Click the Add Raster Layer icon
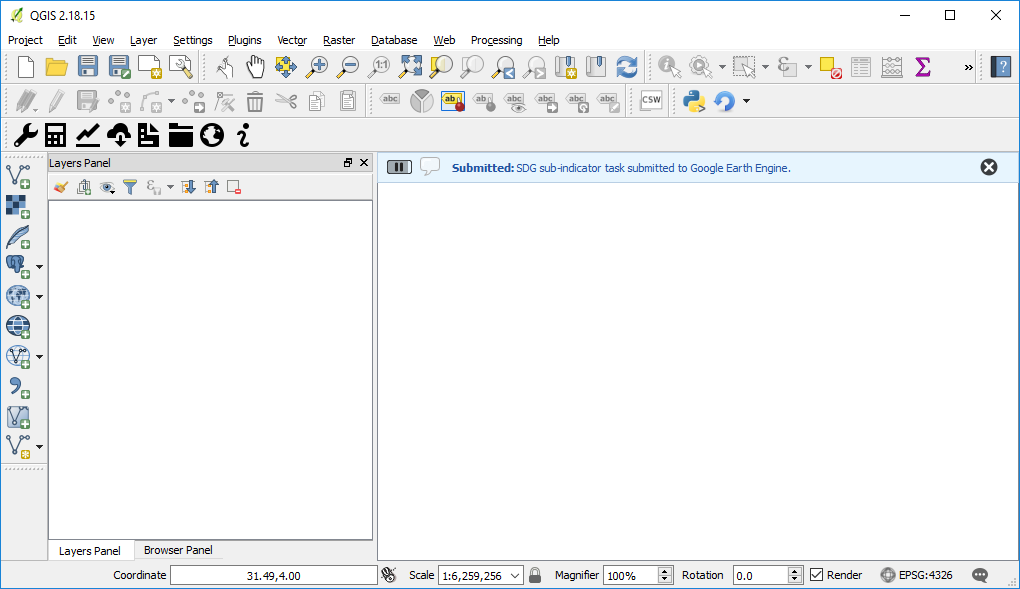The width and height of the screenshot is (1020, 589). [18, 207]
